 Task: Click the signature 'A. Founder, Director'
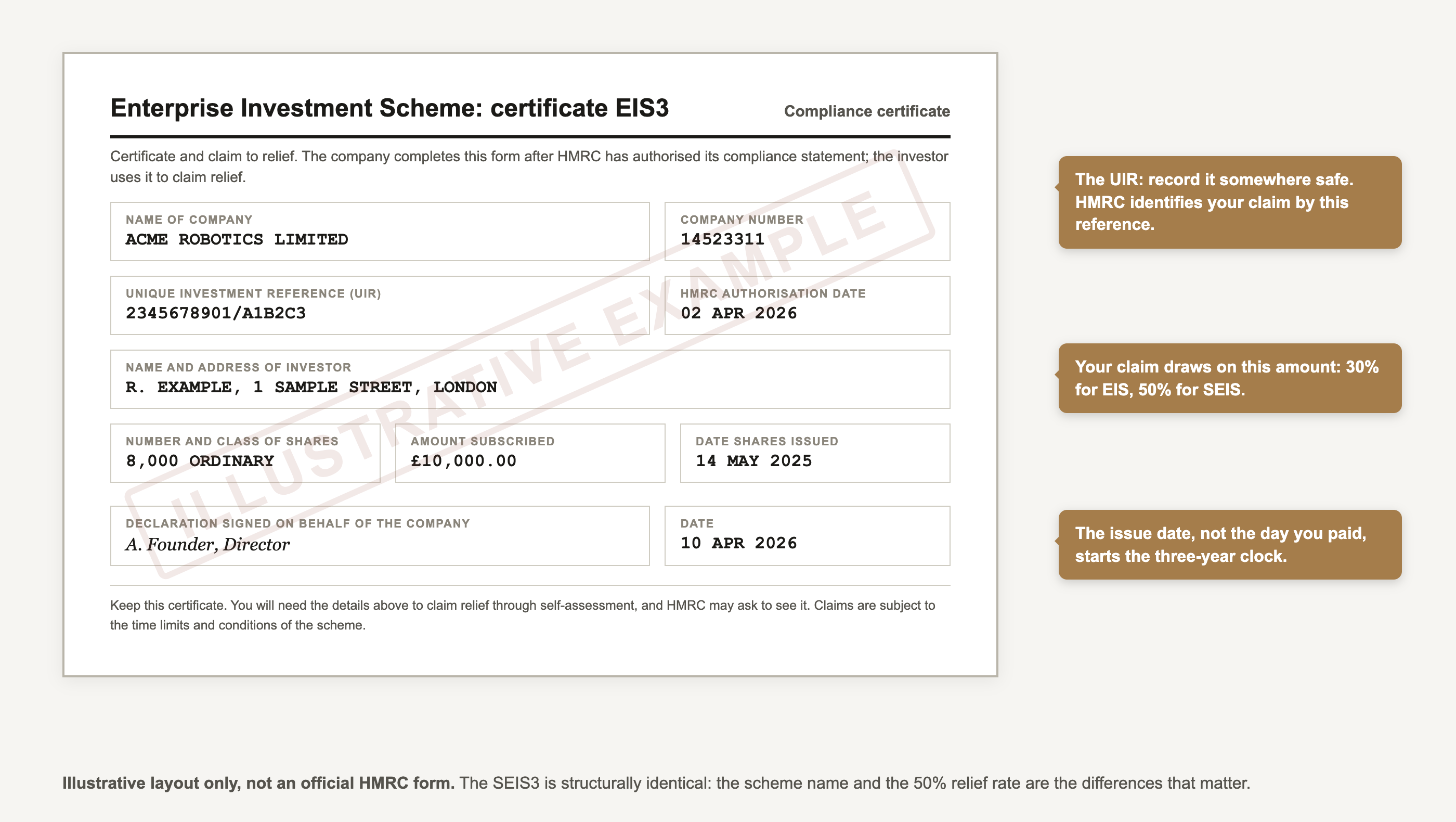207,544
